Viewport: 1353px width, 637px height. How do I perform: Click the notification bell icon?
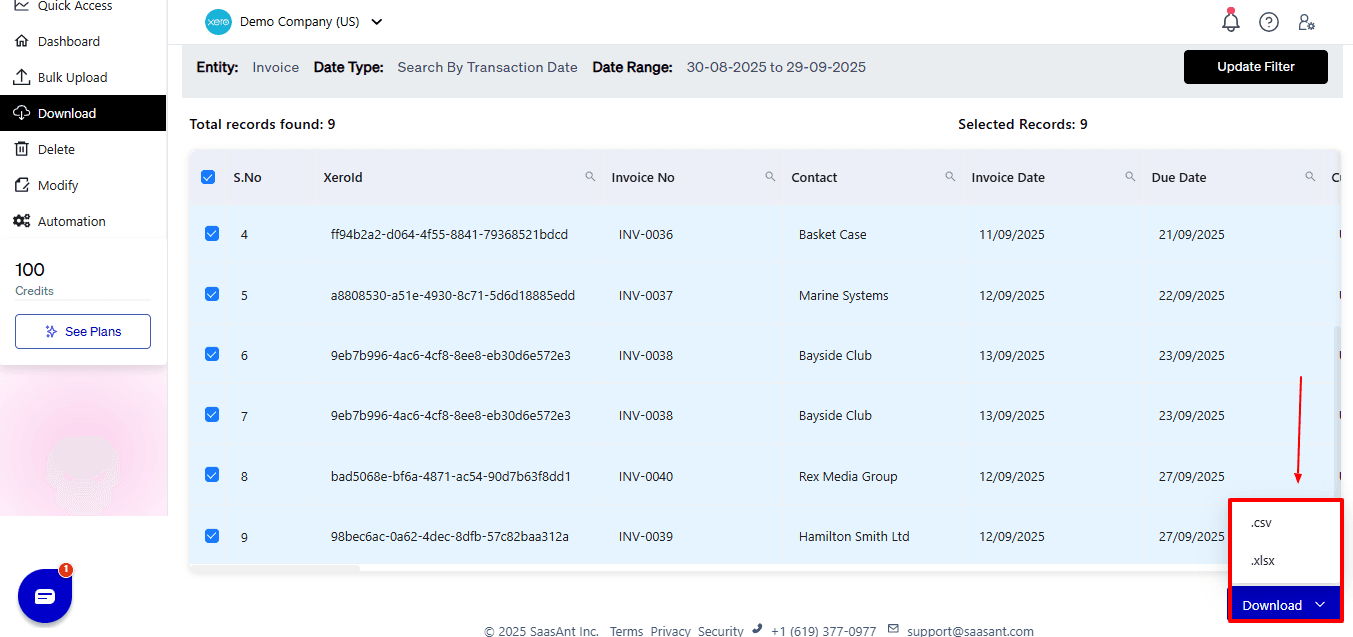[x=1231, y=21]
